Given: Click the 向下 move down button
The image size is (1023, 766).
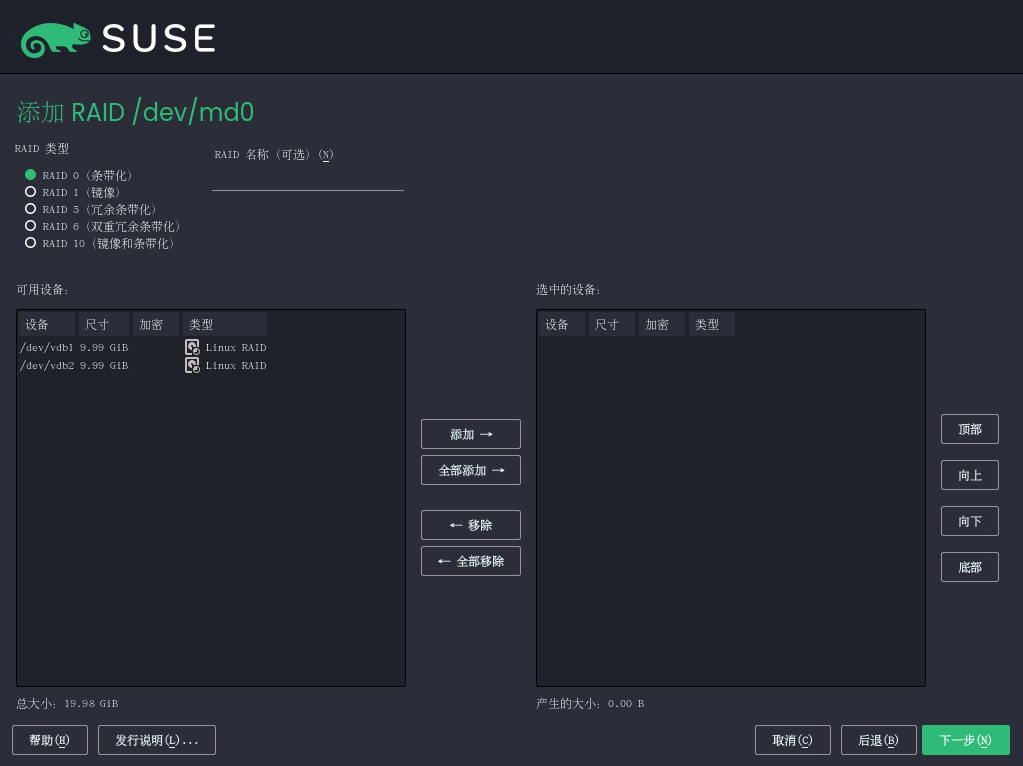Looking at the screenshot, I should [x=969, y=521].
